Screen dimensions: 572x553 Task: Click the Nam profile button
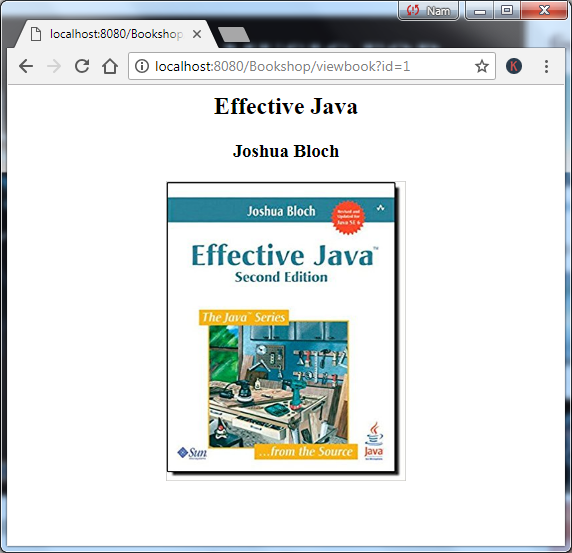click(x=428, y=11)
